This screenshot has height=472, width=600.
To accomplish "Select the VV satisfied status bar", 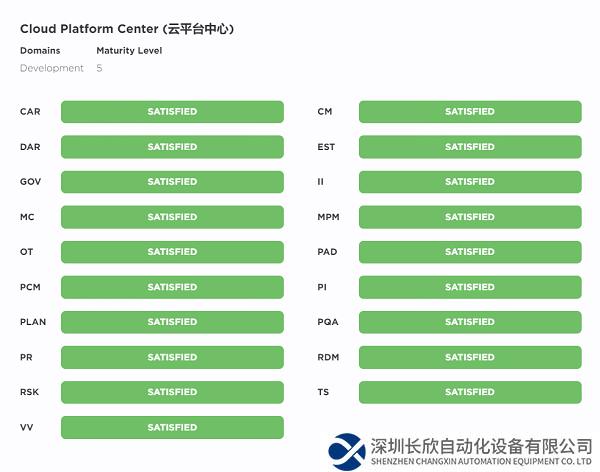I will click(172, 427).
